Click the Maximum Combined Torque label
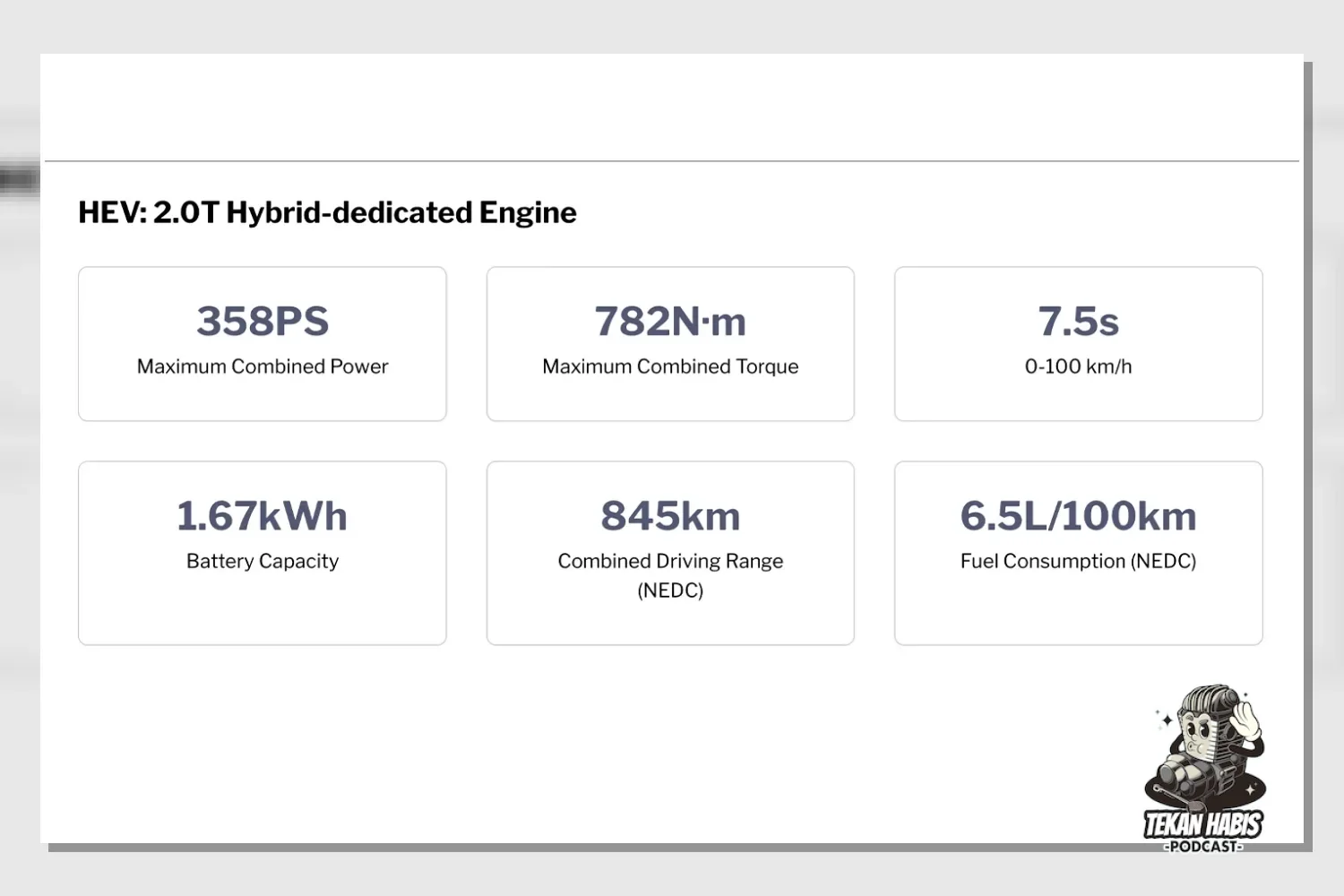The image size is (1344, 896). tap(670, 366)
